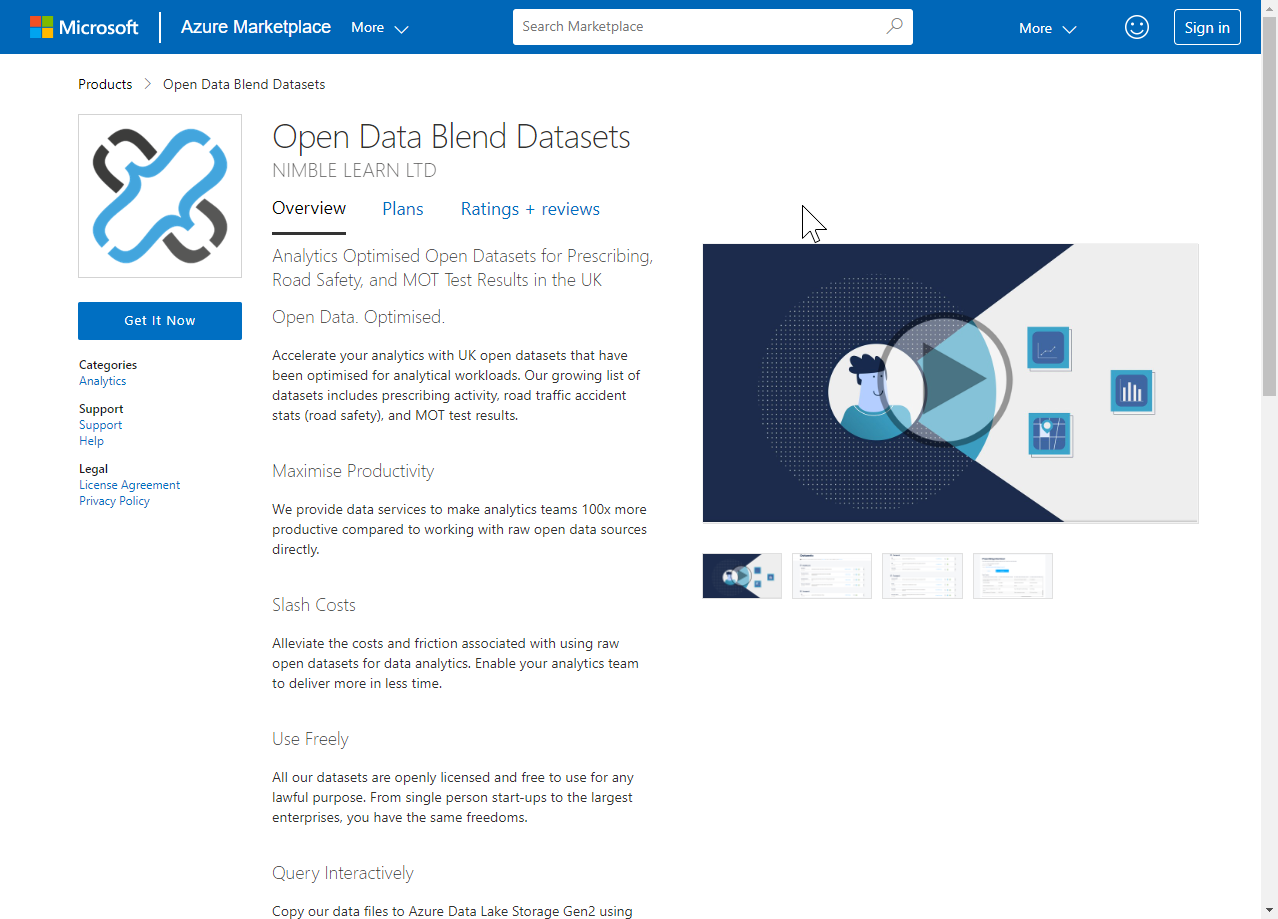Click the Query Interactively heading

[343, 873]
